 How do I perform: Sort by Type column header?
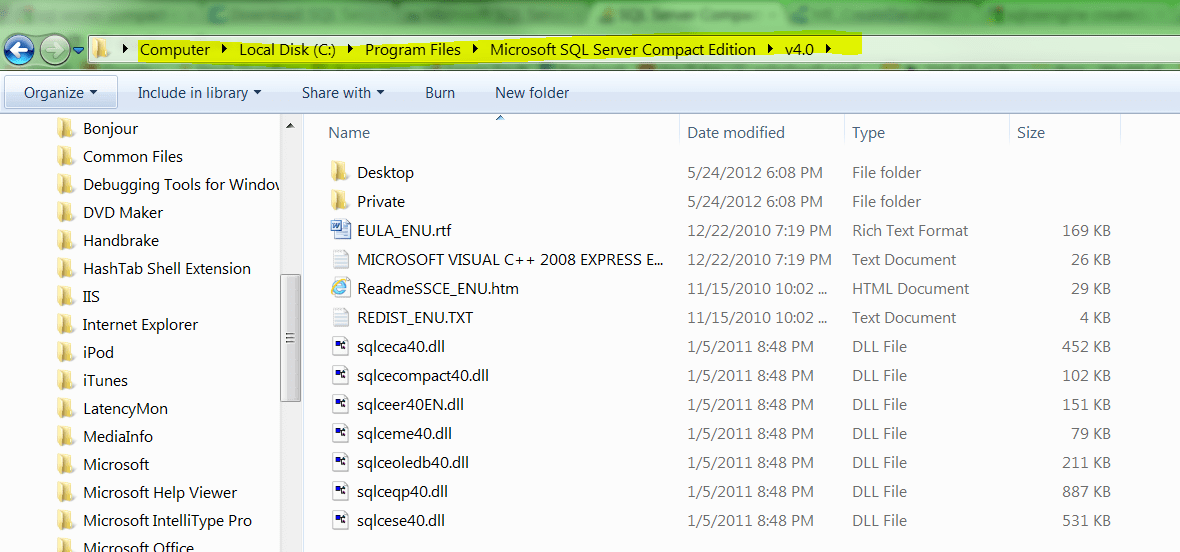tap(868, 132)
